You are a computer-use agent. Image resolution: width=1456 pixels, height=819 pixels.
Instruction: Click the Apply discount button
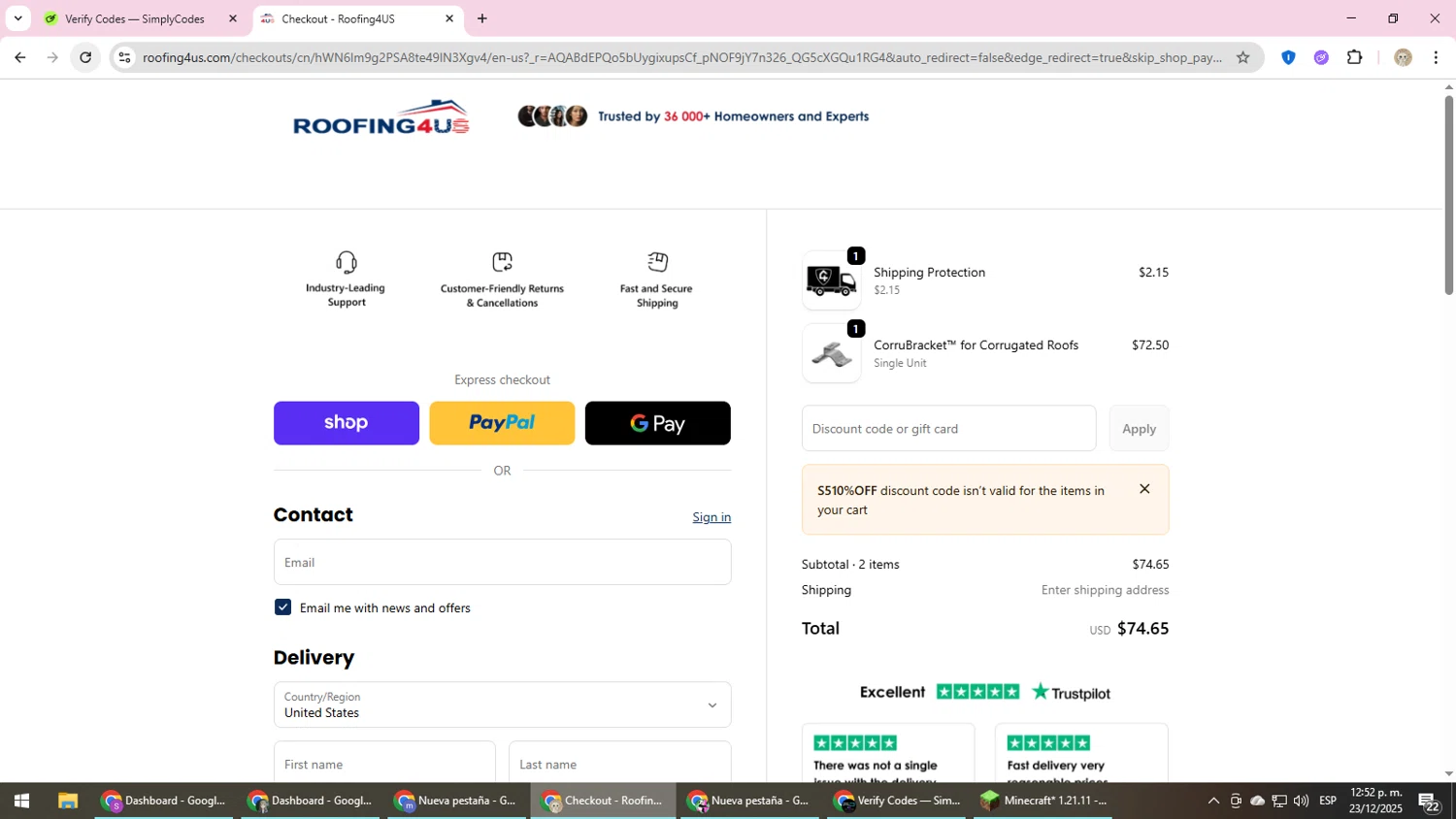pyautogui.click(x=1139, y=429)
